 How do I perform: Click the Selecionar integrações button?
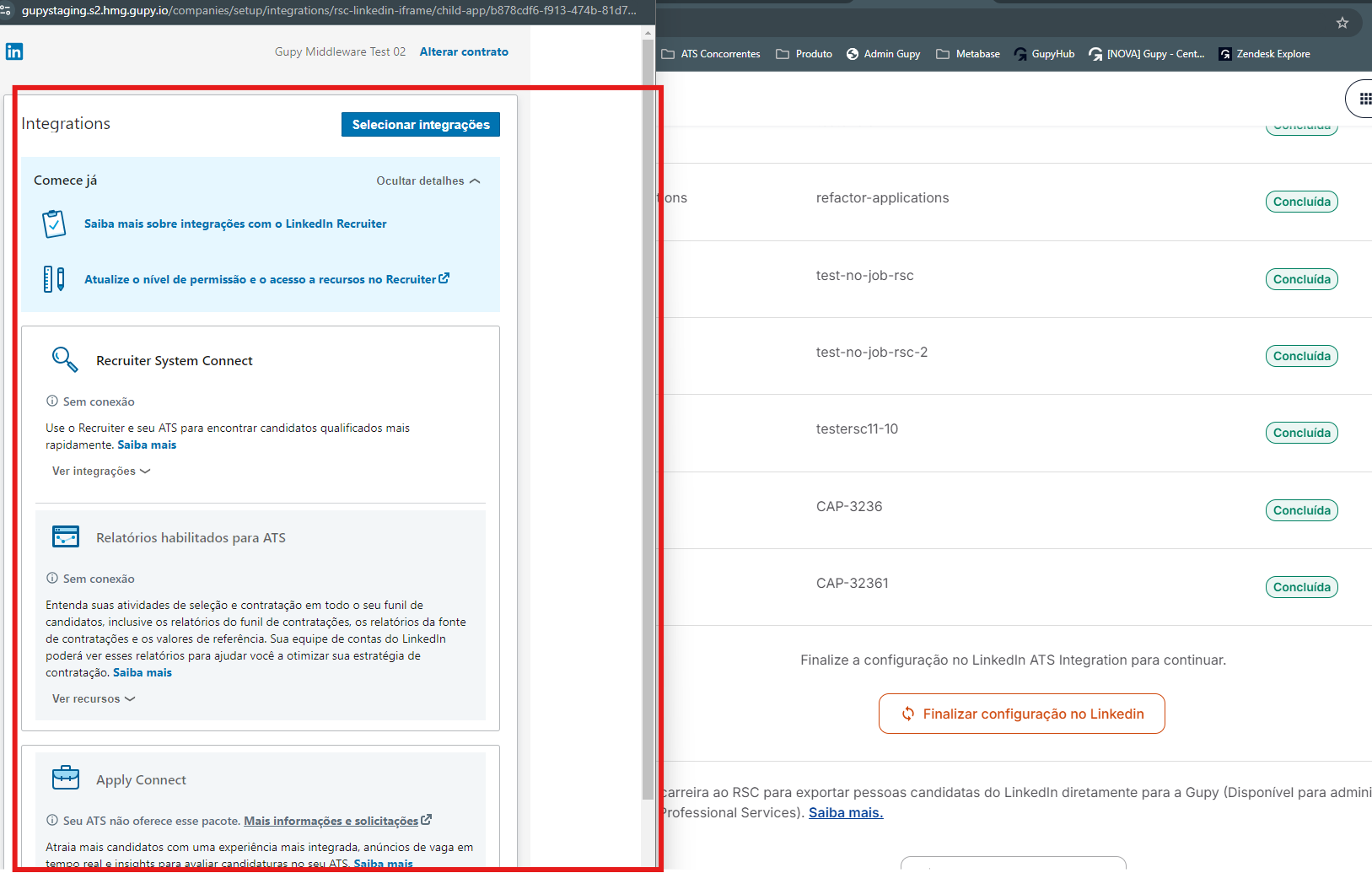coord(421,124)
